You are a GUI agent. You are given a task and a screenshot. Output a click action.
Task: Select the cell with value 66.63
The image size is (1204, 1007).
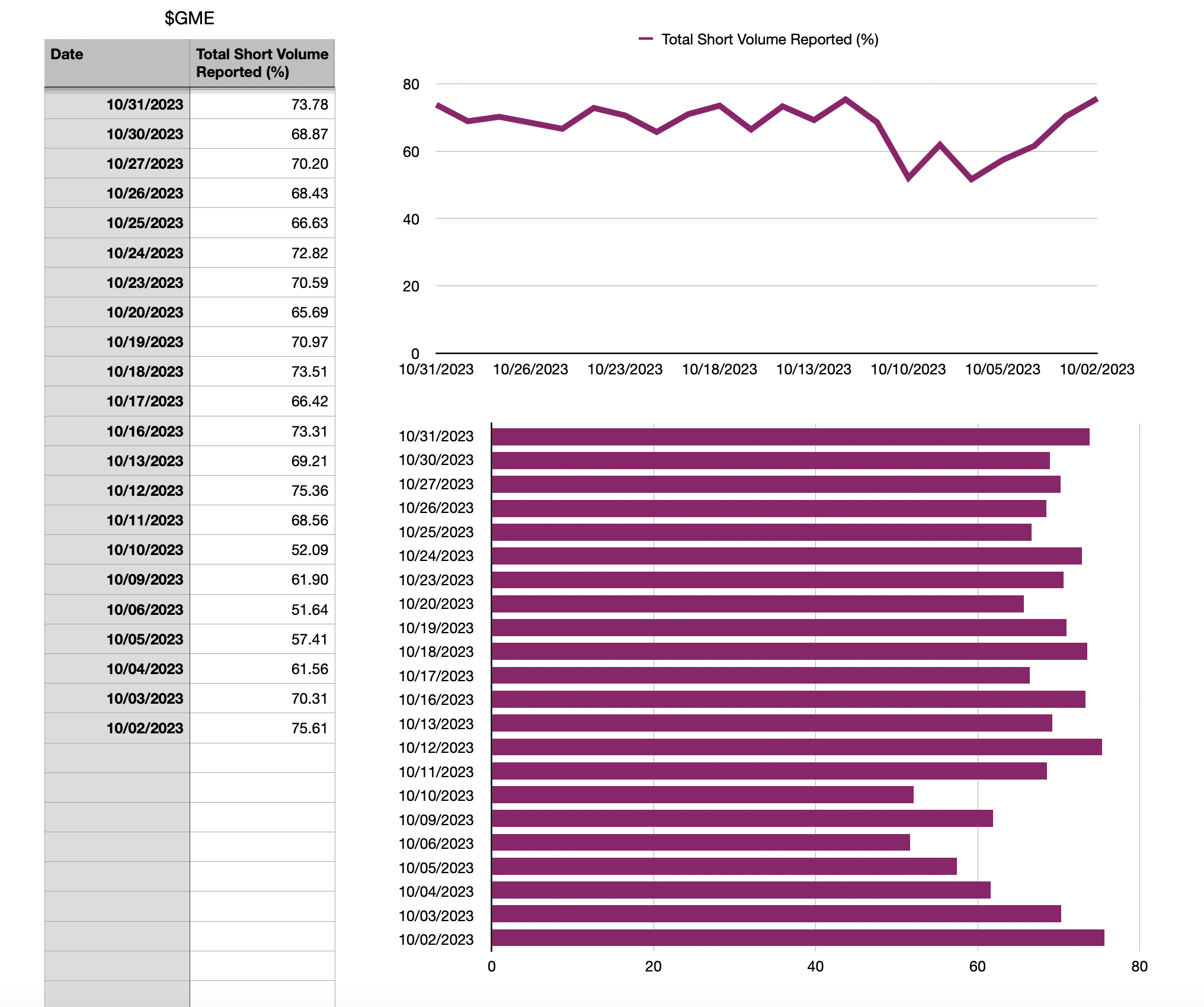tap(262, 223)
